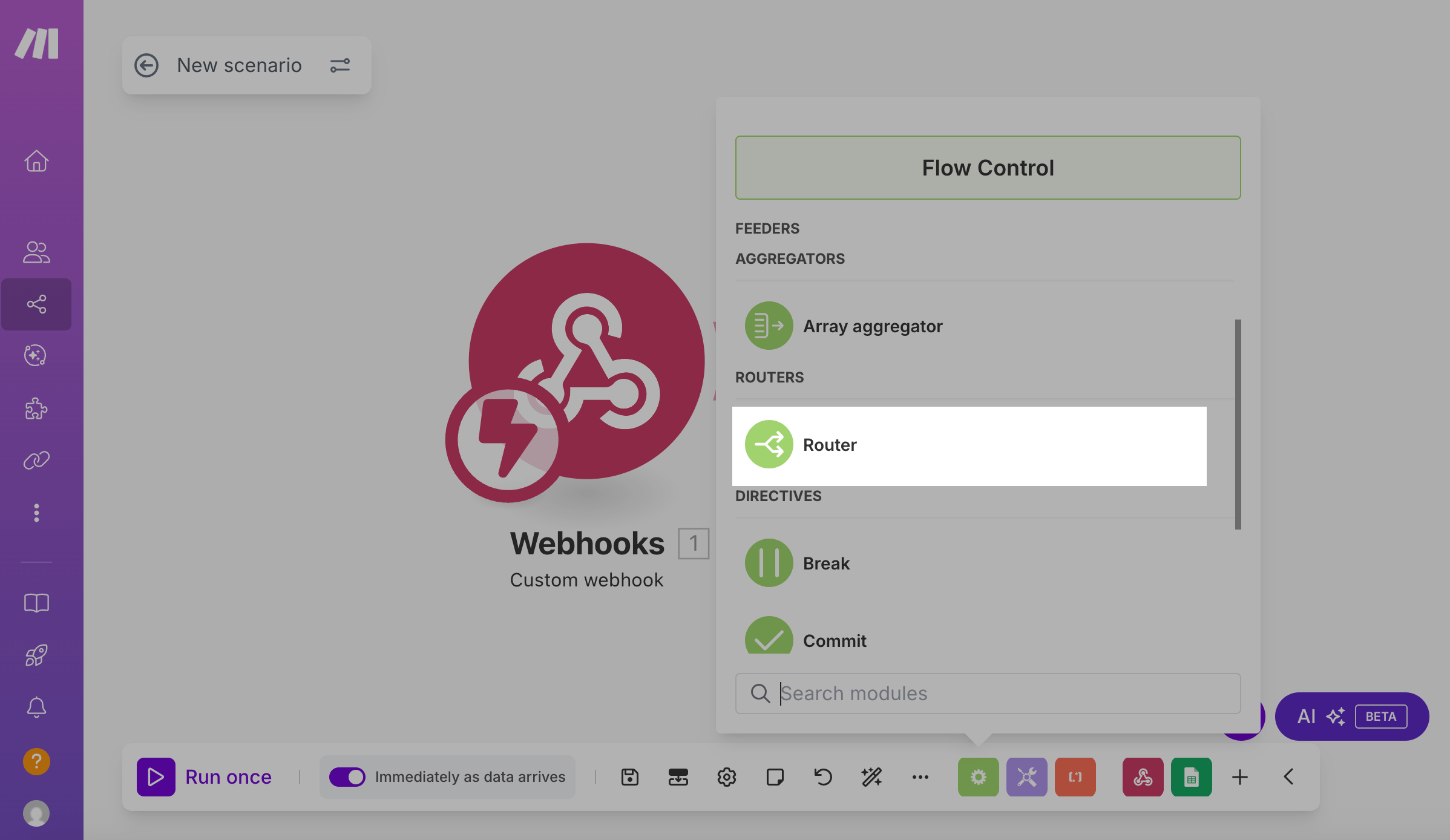Select the Commit directive

click(x=835, y=640)
